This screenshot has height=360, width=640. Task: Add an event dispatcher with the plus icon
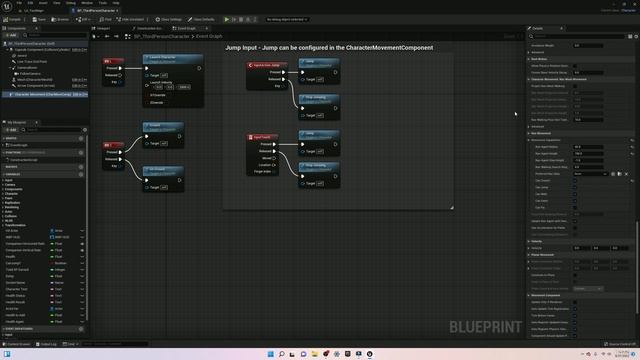pos(81,329)
